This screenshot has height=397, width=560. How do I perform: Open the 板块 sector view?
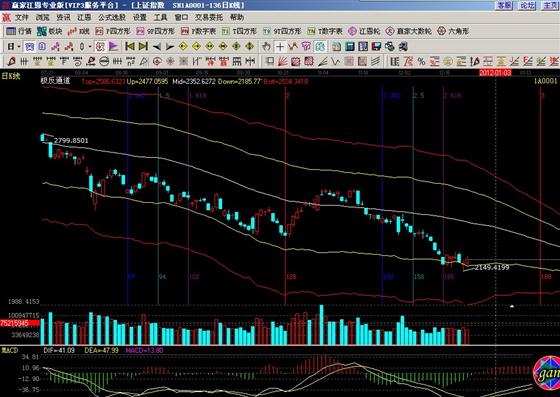coord(50,31)
